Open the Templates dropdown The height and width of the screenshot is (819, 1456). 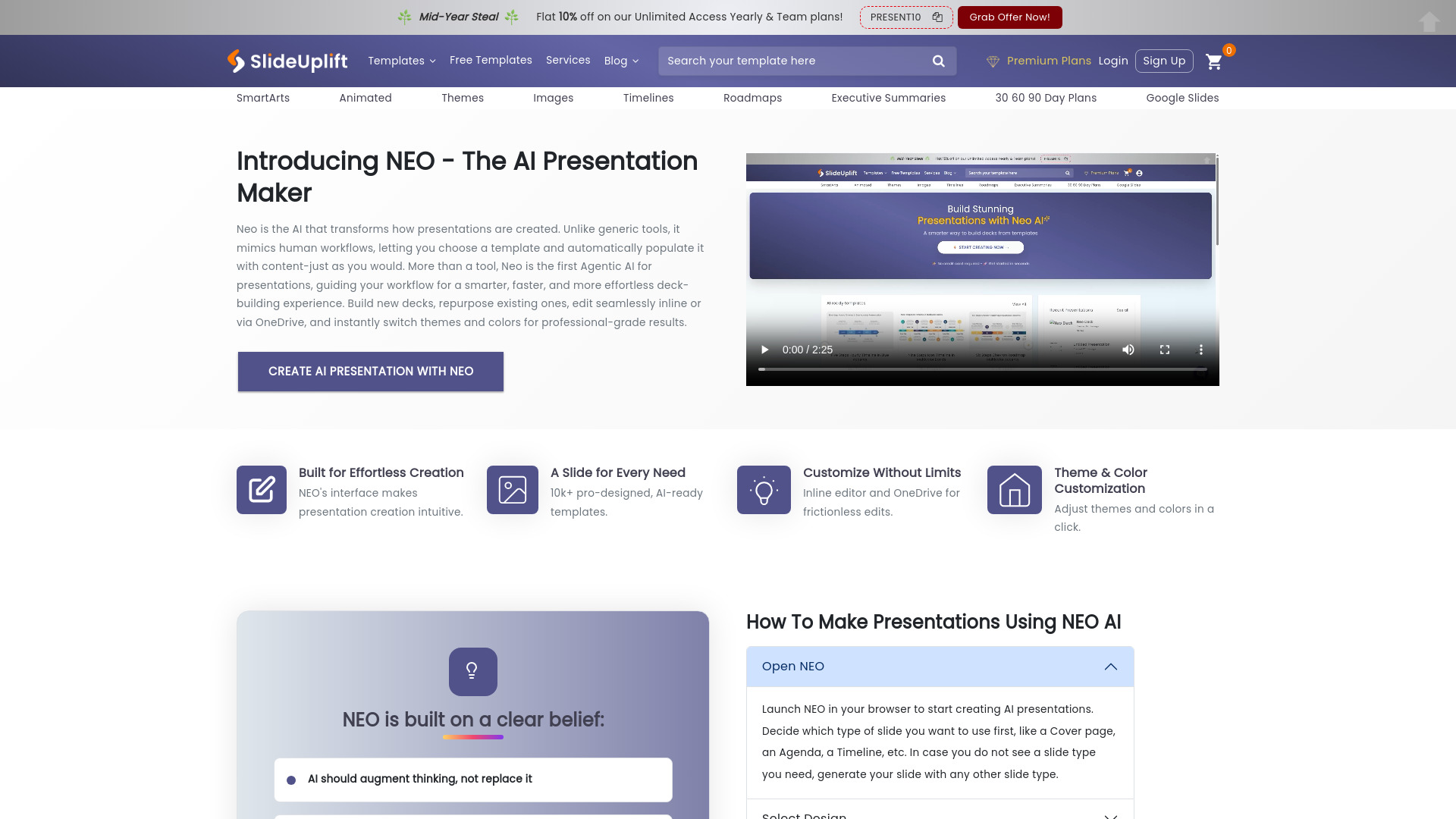(401, 61)
